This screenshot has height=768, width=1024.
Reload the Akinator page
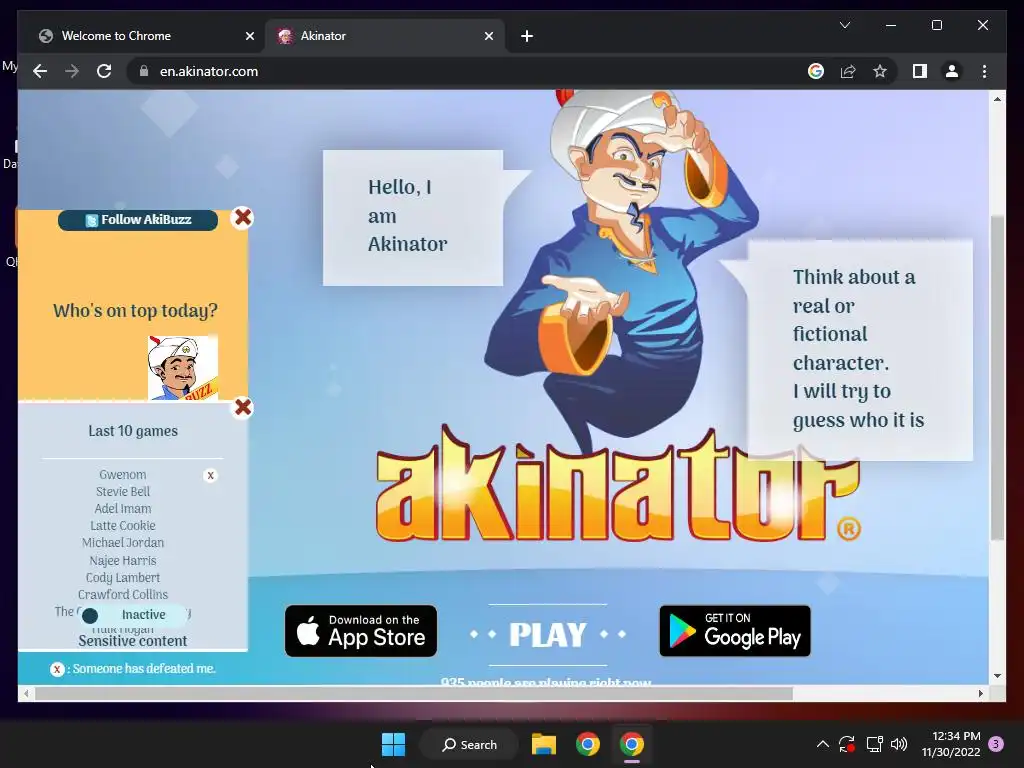104,71
